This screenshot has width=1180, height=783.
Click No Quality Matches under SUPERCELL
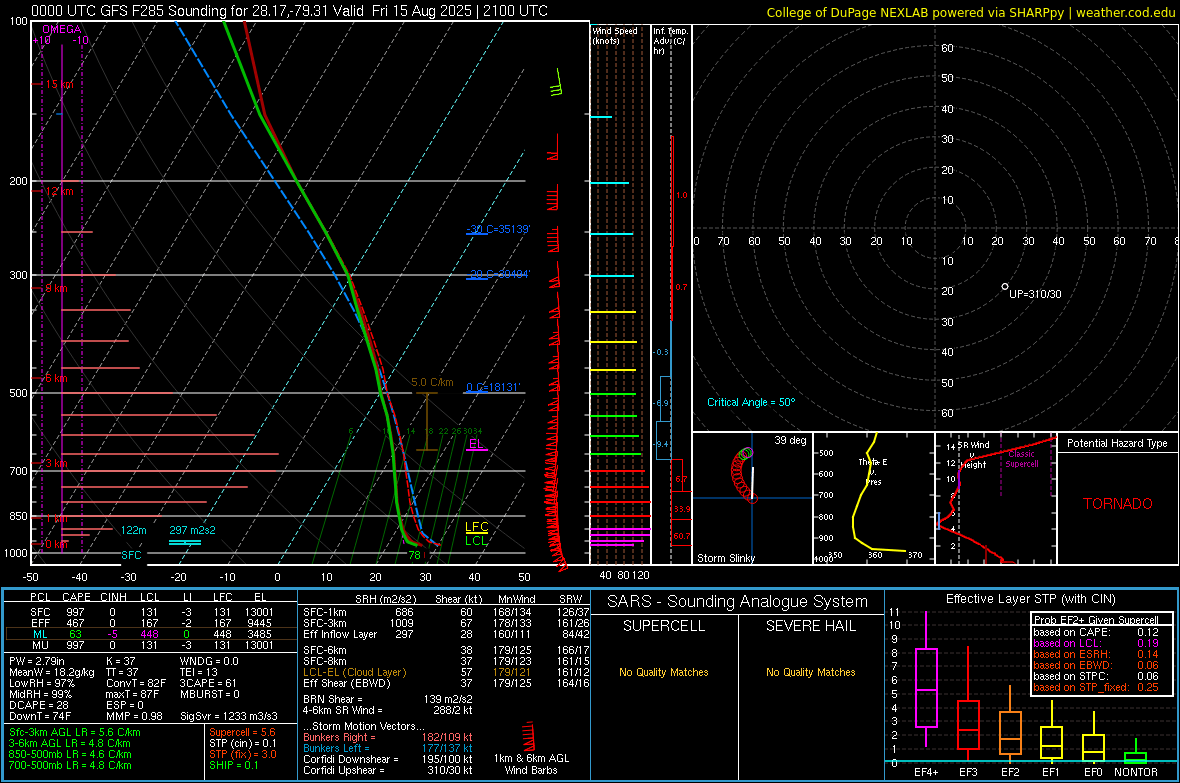click(664, 672)
